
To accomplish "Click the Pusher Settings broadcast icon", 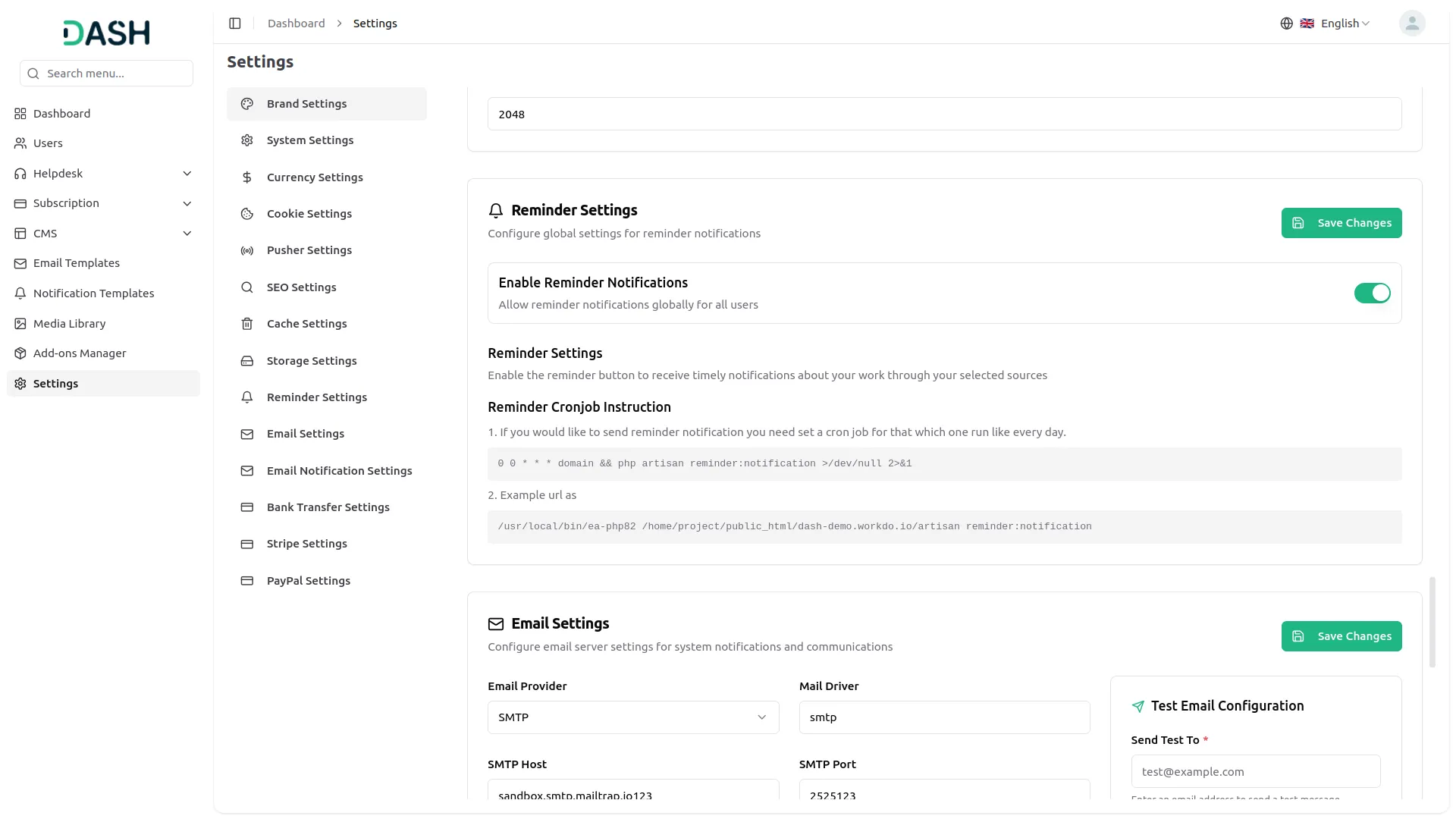I will pyautogui.click(x=246, y=250).
